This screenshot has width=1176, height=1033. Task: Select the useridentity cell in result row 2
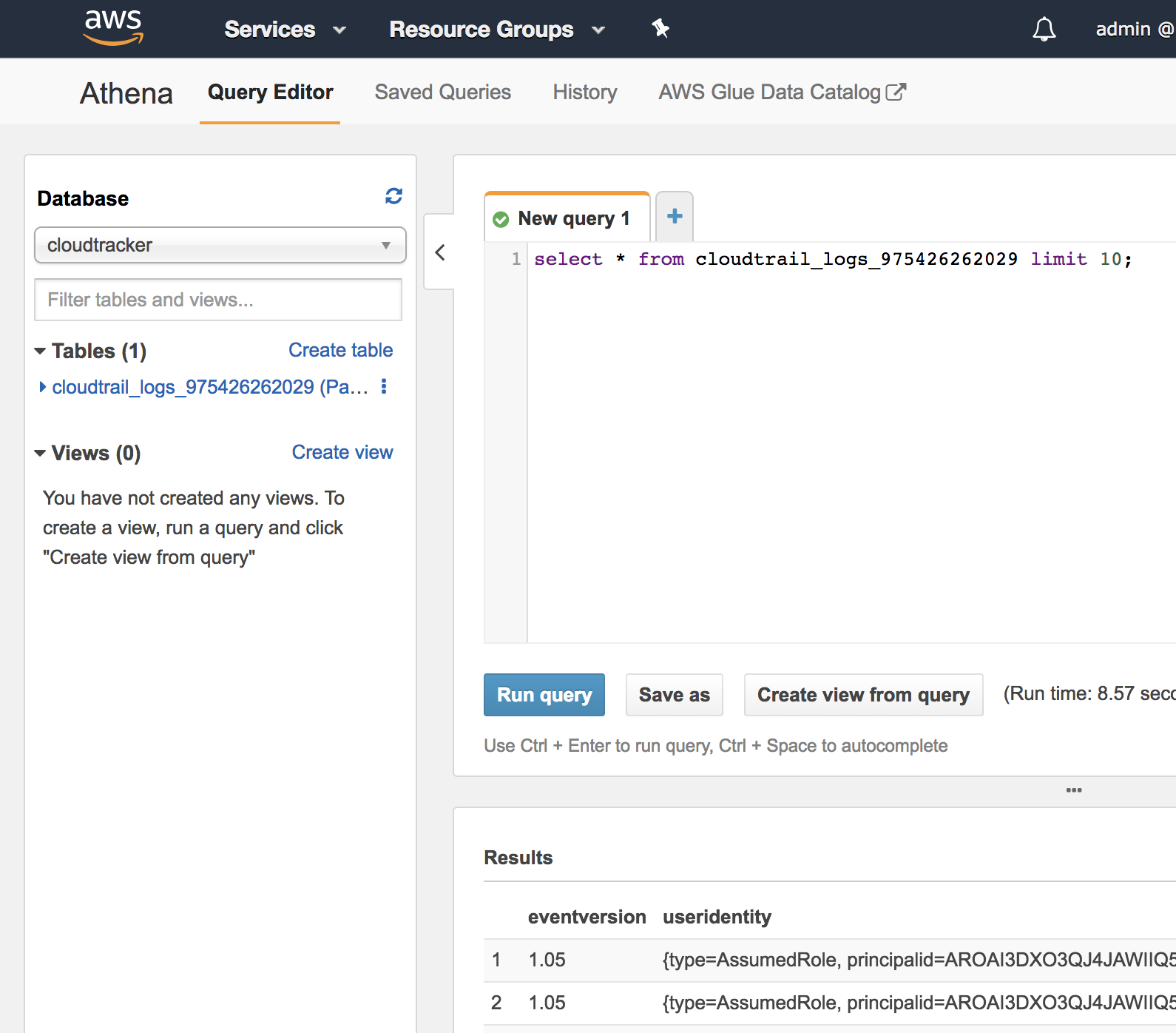919,1003
